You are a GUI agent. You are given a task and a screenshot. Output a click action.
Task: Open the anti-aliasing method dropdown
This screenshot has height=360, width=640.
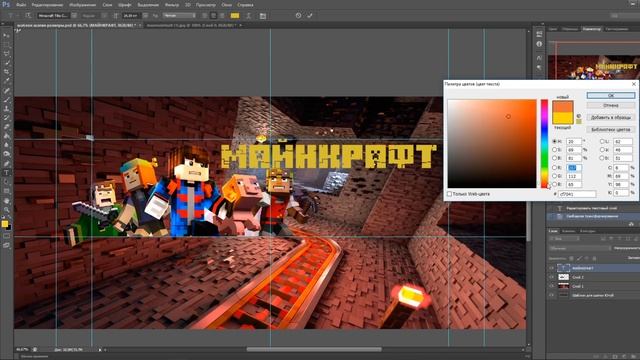(x=179, y=16)
